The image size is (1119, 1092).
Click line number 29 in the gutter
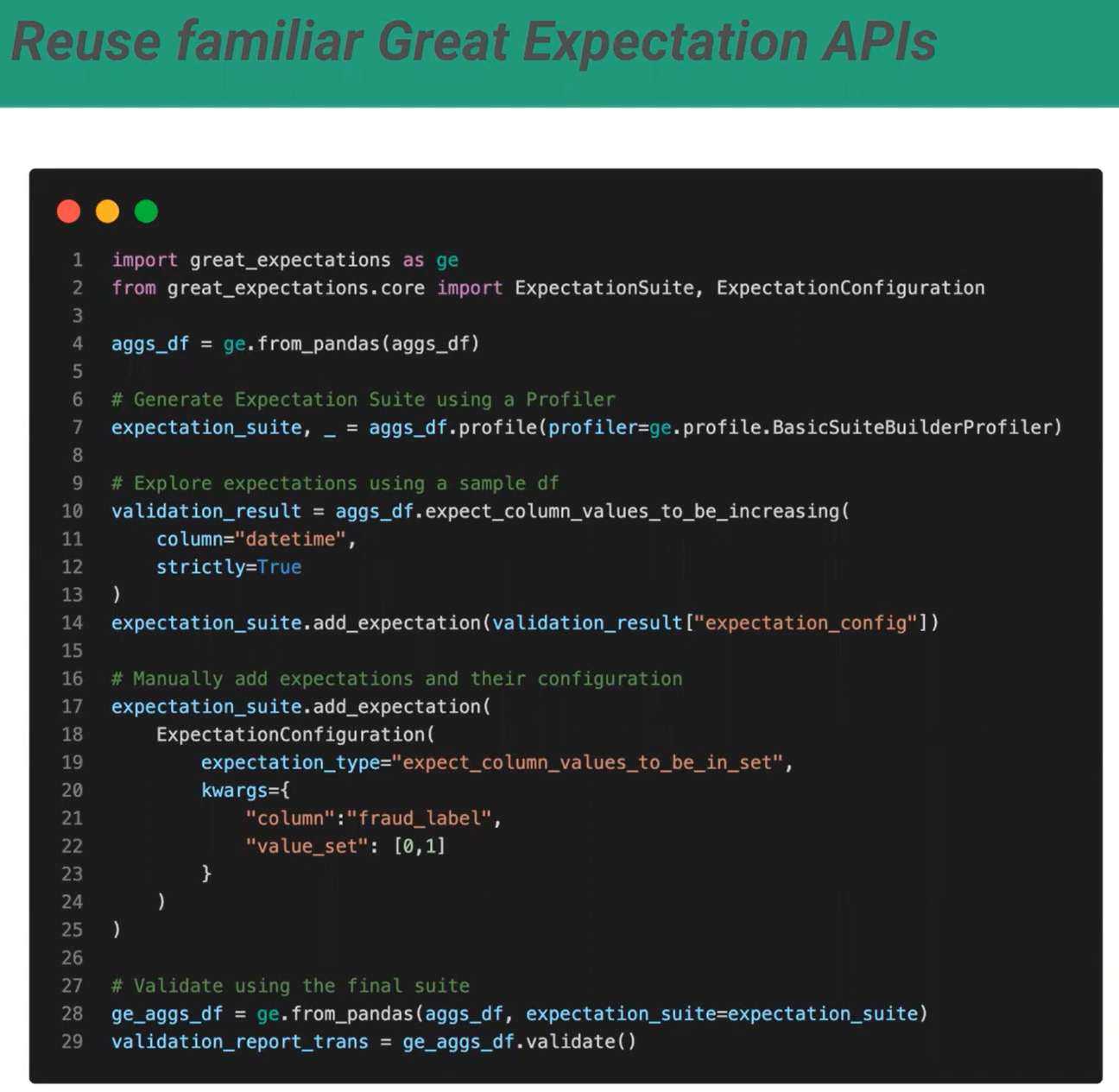point(73,1042)
